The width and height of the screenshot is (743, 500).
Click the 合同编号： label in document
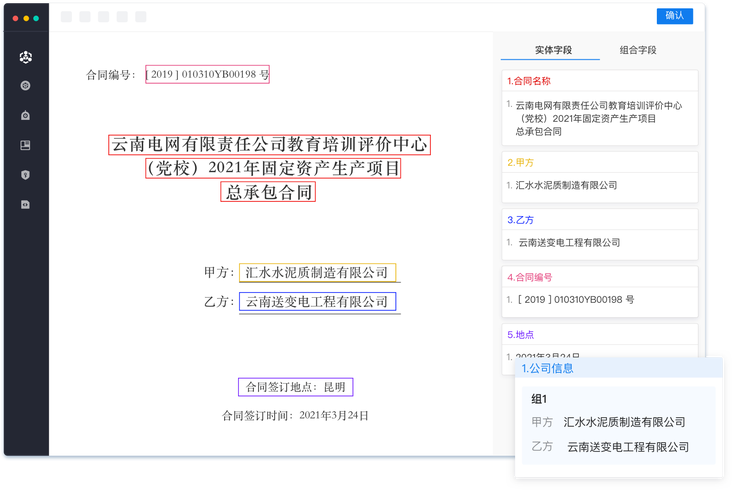click(111, 75)
